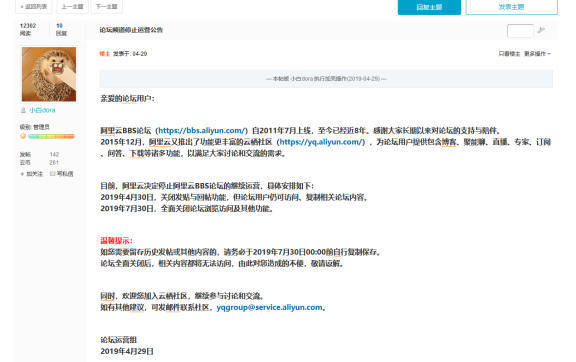
Task: Click the orange 楼主 label
Action: click(x=105, y=54)
